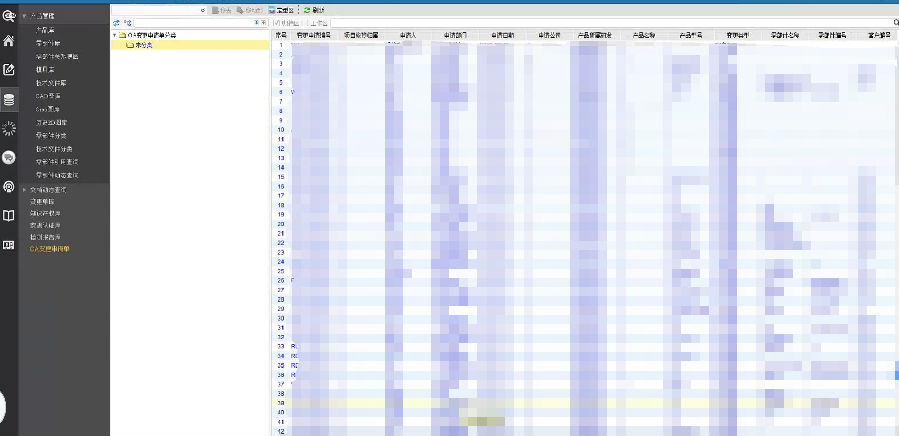Viewport: 899px width, 436px height.
Task: Click the long table search input field
Action: [611, 22]
